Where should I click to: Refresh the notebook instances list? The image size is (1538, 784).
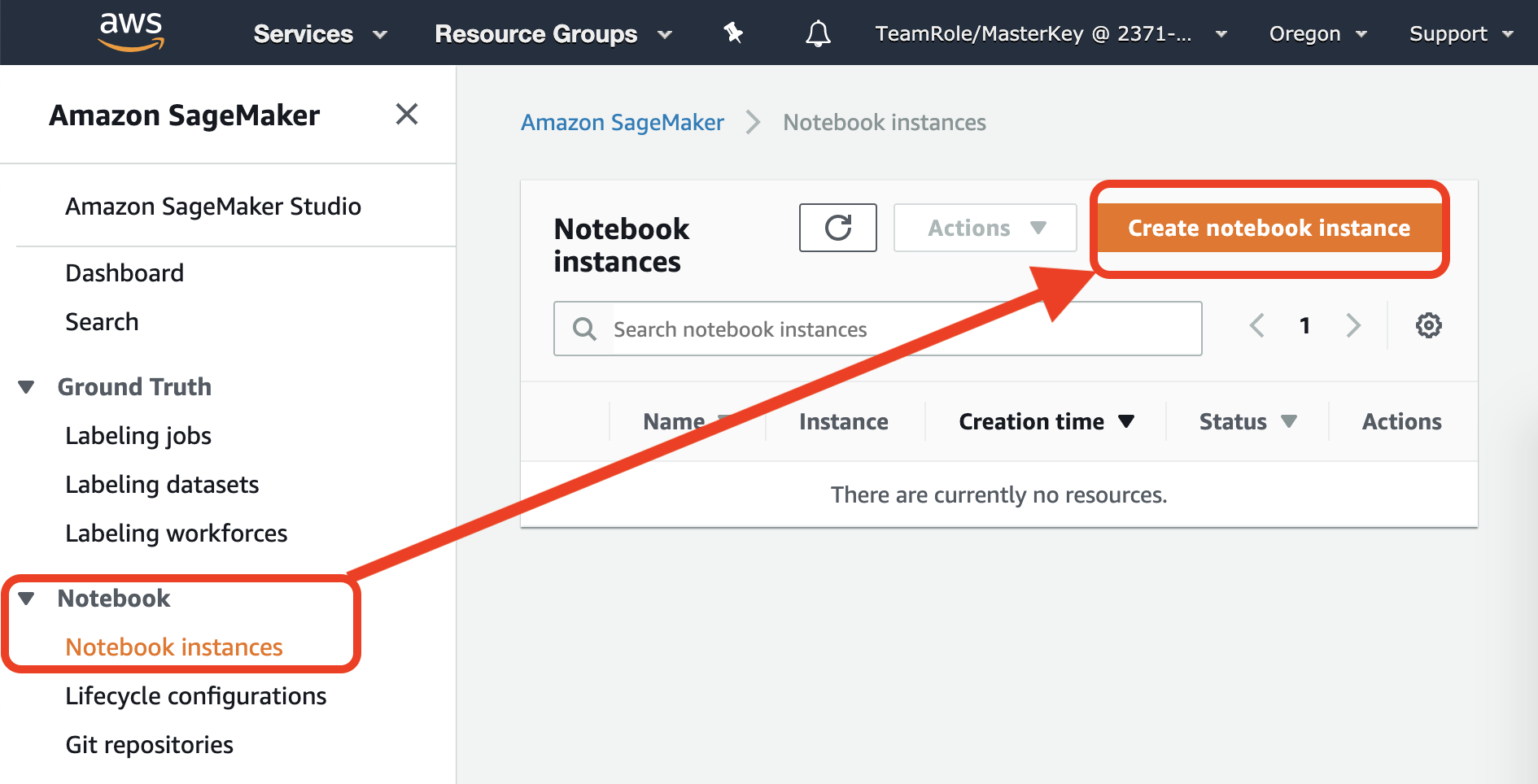pyautogui.click(x=838, y=228)
